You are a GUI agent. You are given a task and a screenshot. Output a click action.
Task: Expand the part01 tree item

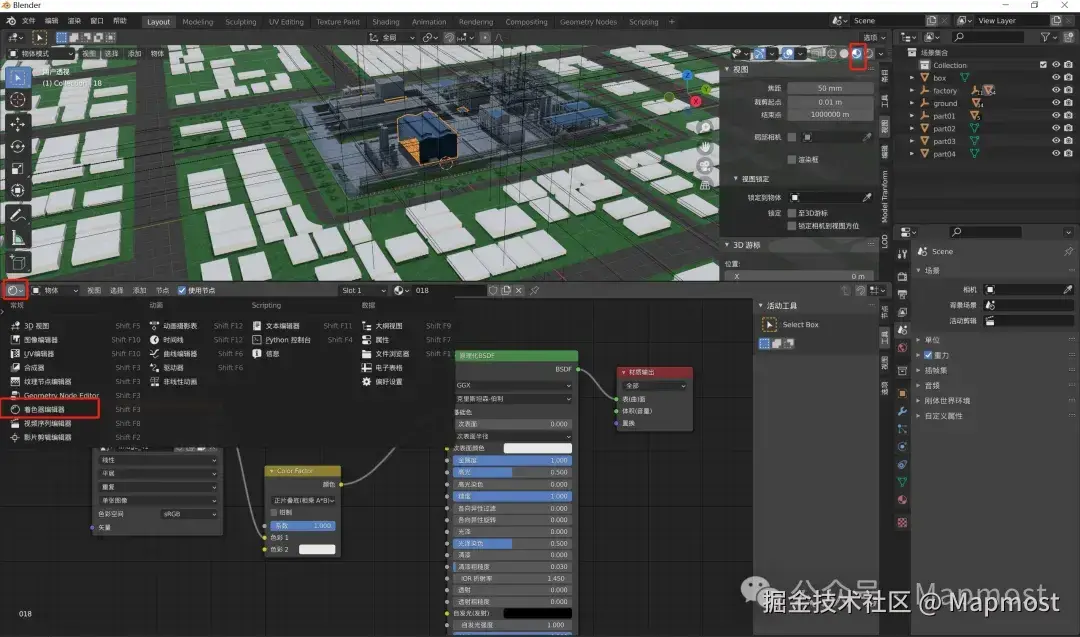tap(911, 116)
